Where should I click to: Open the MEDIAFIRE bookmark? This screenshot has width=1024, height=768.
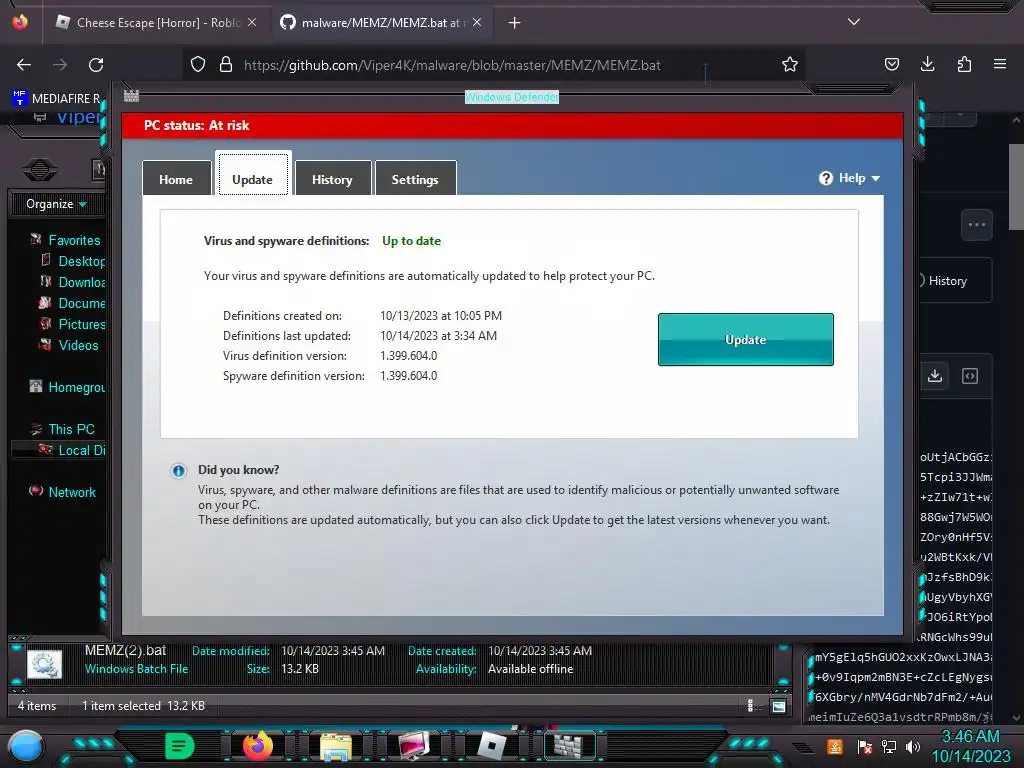[57, 98]
